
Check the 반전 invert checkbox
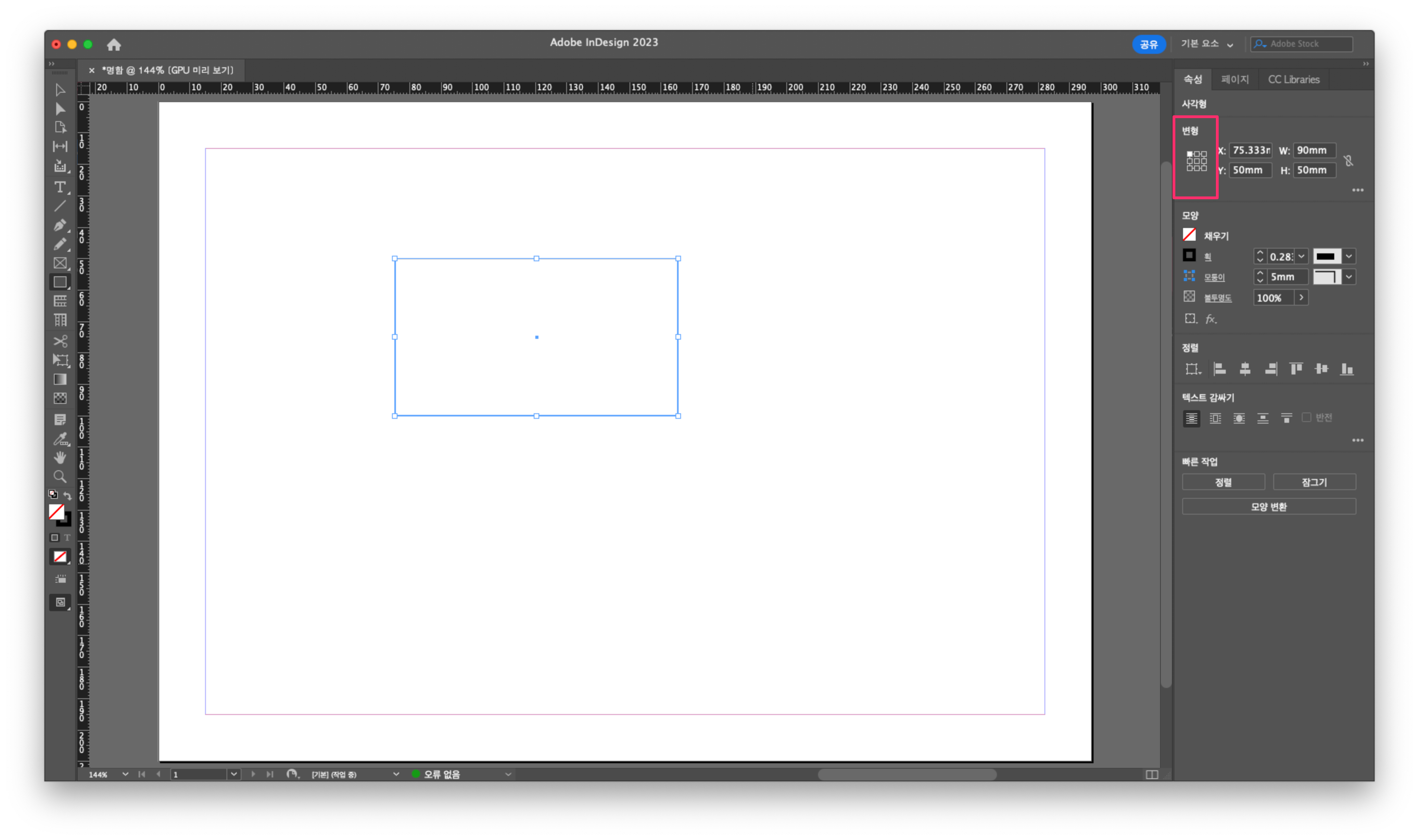tap(1307, 418)
